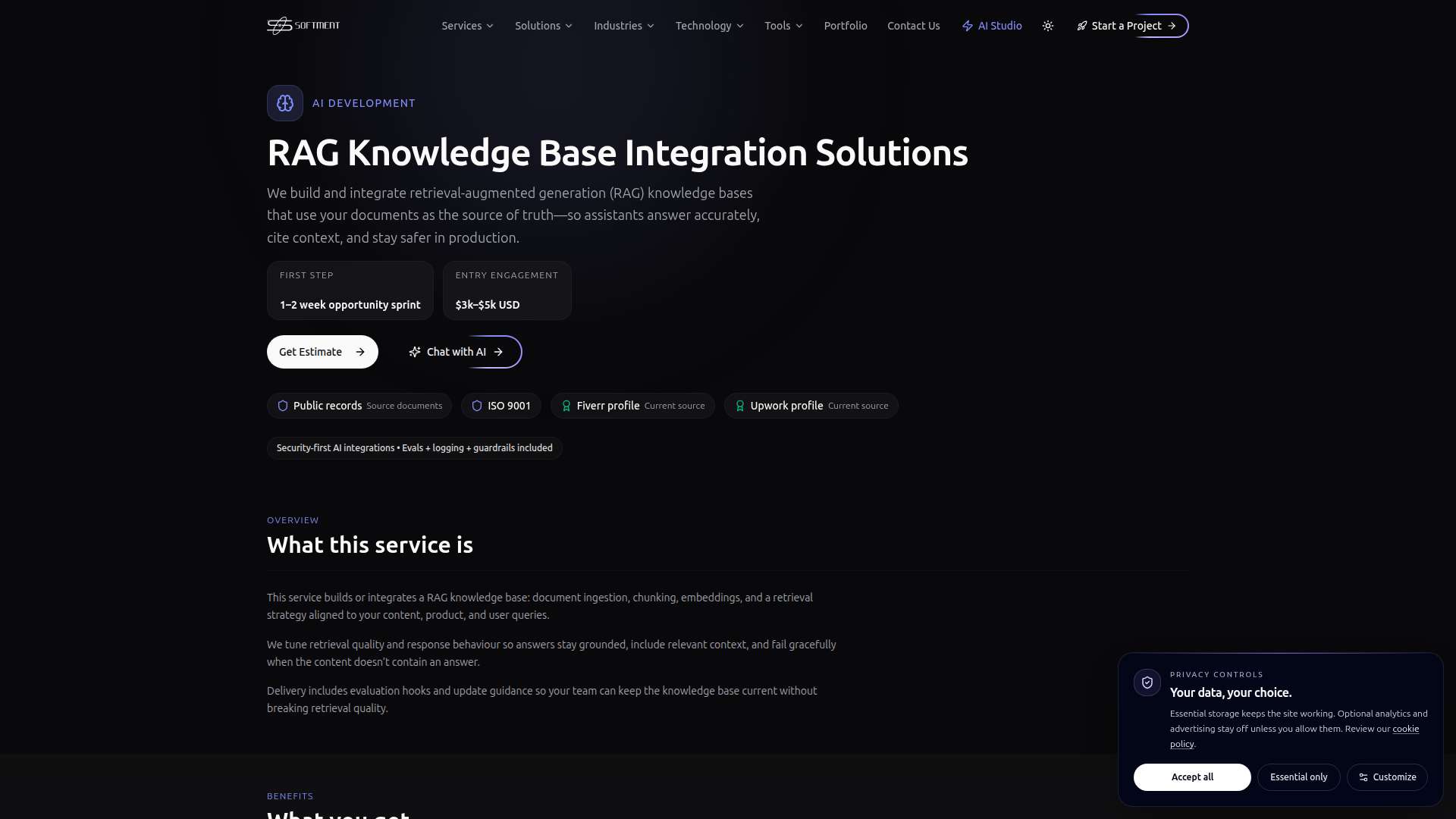Screen dimensions: 1456x819
Task: Toggle the light/dark theme sun icon
Action: pos(1048,26)
